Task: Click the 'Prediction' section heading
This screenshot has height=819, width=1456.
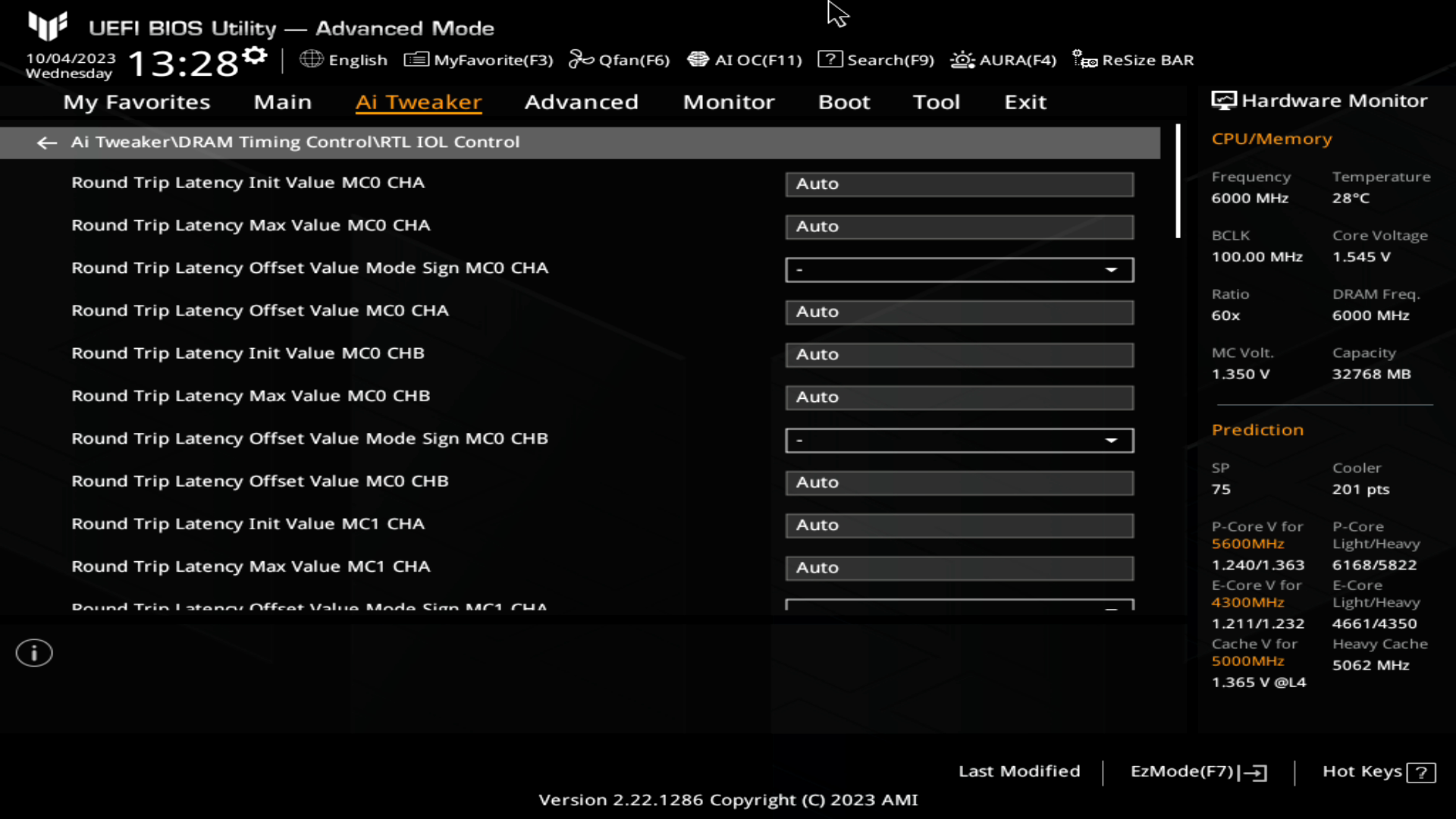Action: (1257, 430)
